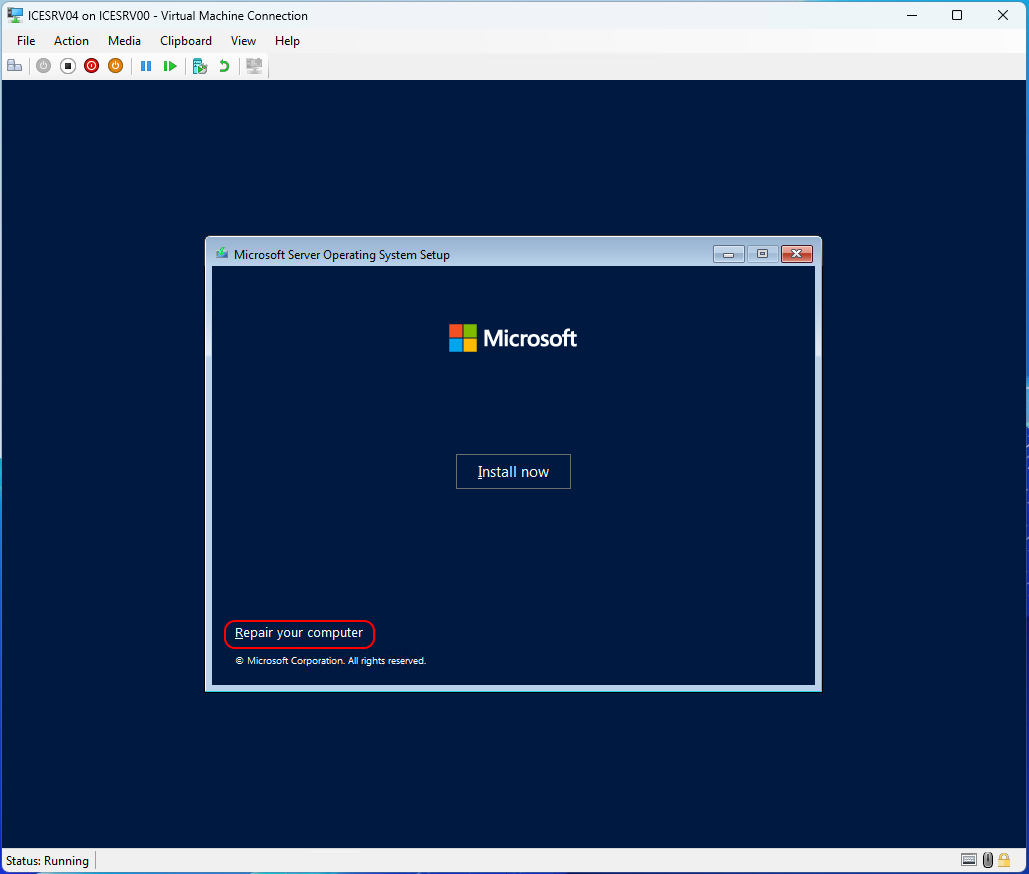
Task: Click the Status: Running text
Action: [47, 860]
